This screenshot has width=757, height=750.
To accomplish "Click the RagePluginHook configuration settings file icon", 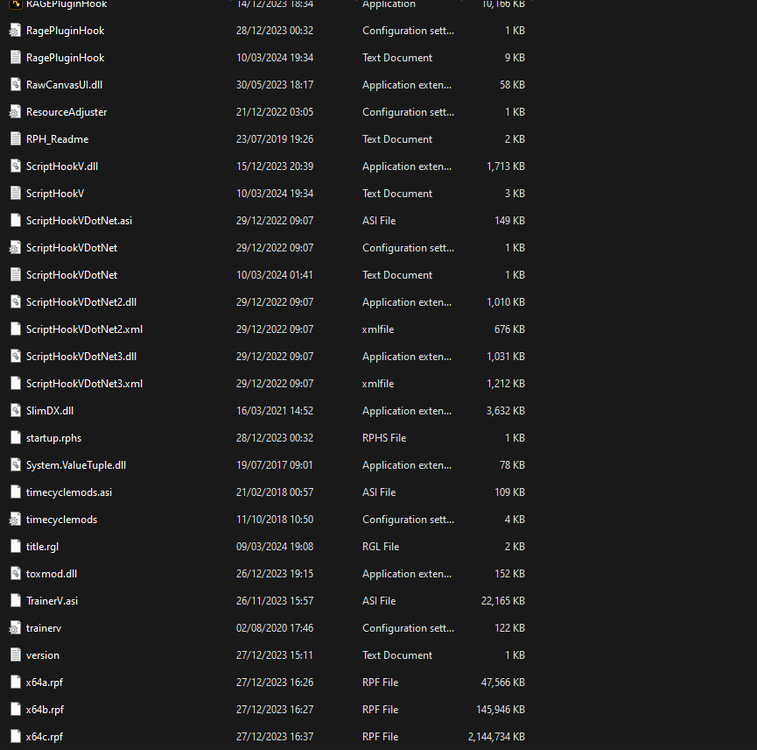I will [x=15, y=30].
